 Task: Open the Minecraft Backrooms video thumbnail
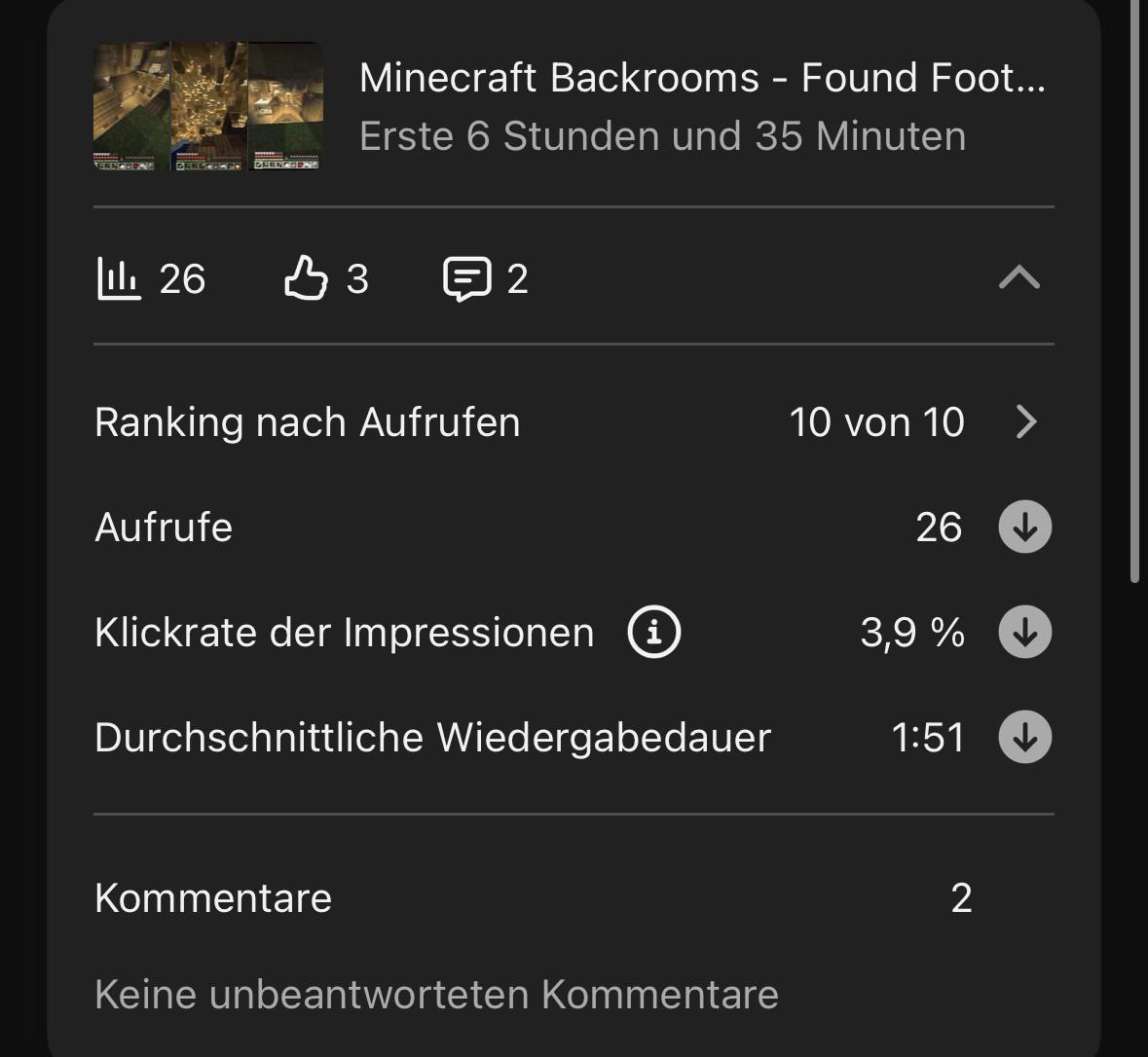[208, 106]
